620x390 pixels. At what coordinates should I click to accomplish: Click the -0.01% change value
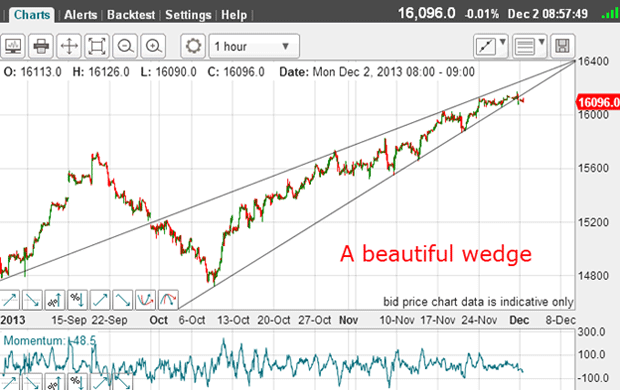click(482, 14)
